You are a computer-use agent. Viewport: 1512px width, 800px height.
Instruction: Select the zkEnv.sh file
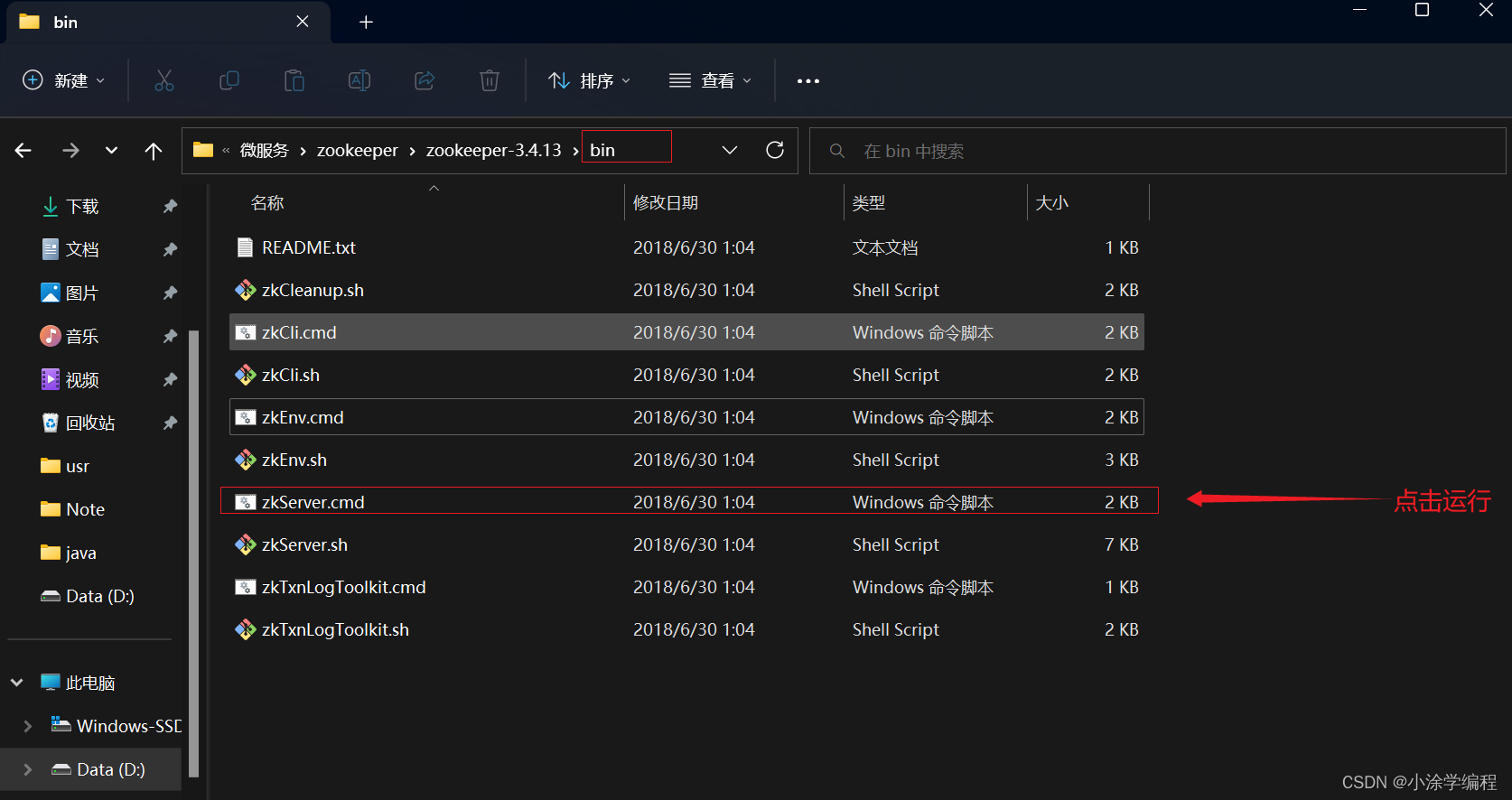pos(686,460)
